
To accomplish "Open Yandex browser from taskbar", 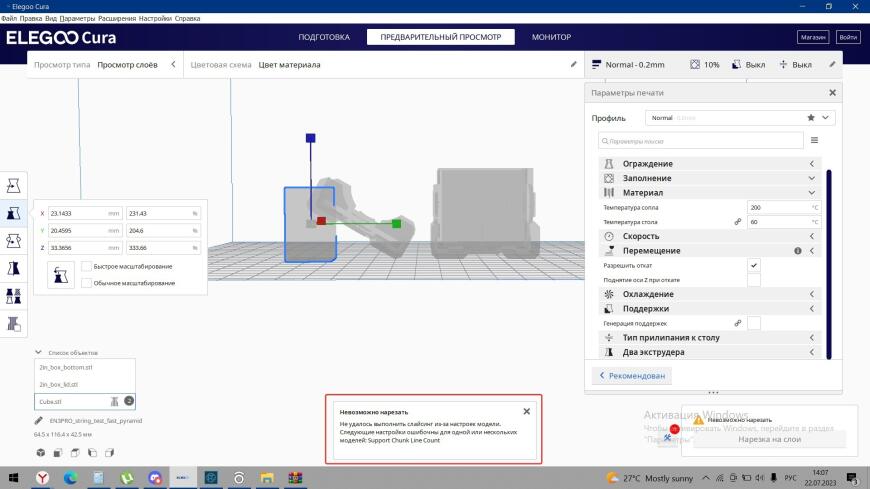I will 43,478.
